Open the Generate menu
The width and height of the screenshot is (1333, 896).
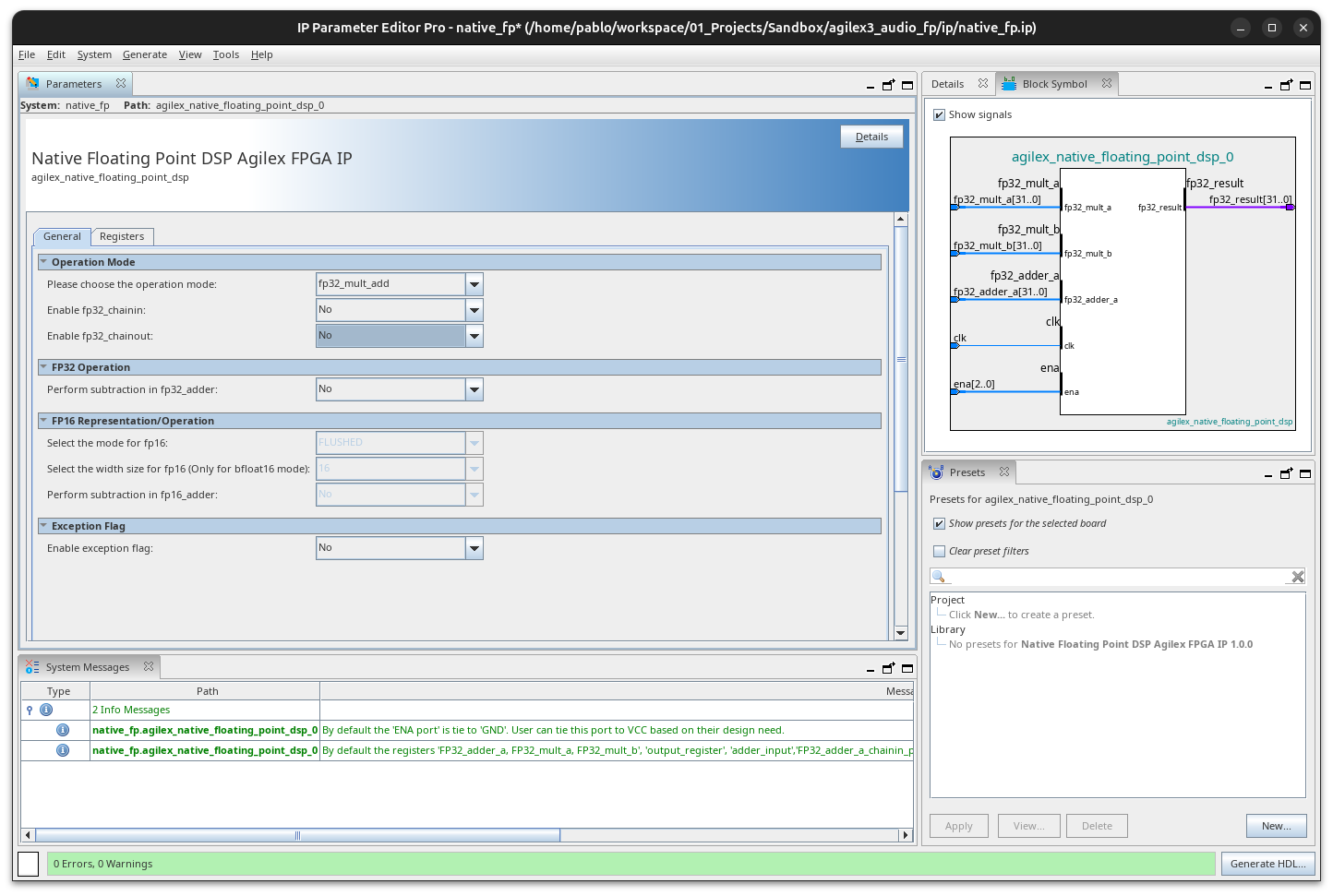click(x=144, y=54)
